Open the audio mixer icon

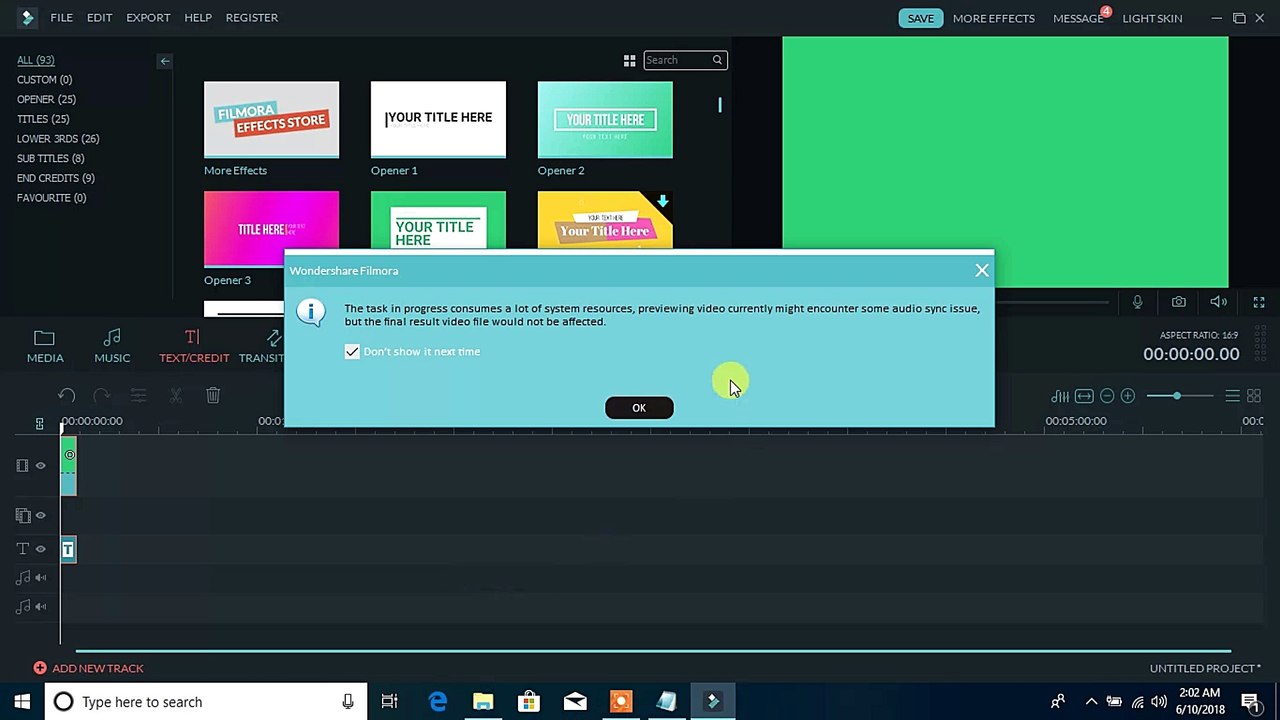(1060, 396)
